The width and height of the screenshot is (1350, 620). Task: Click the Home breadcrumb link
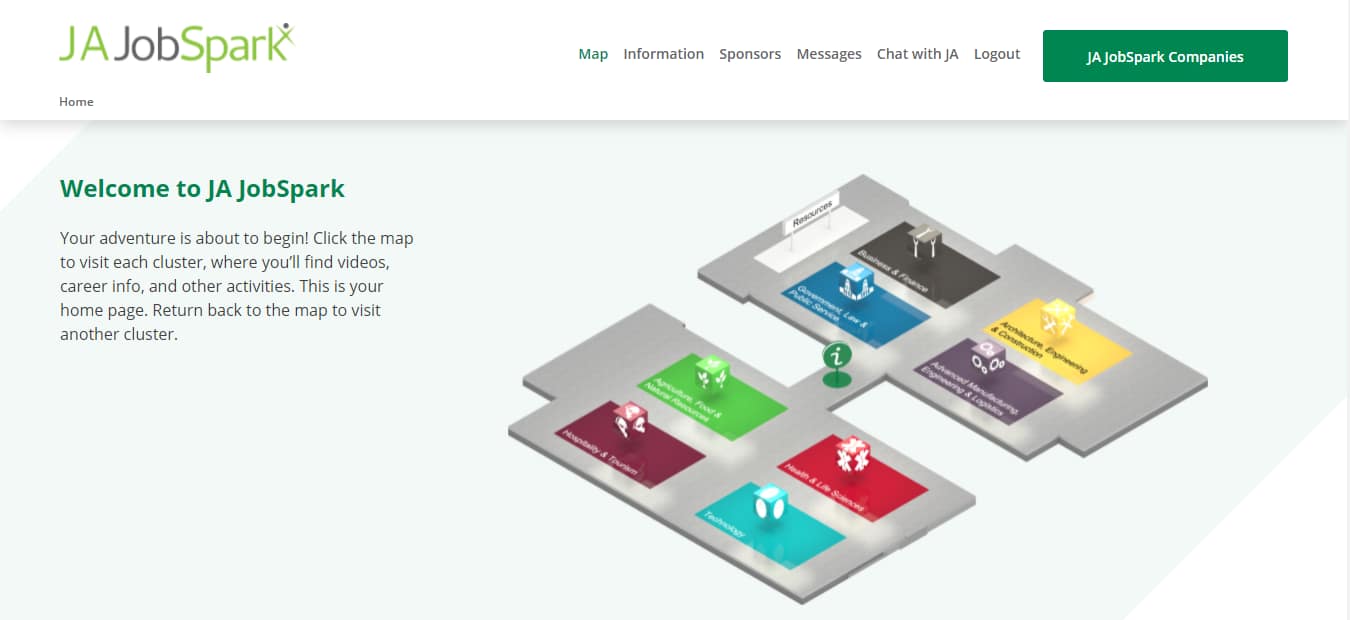(x=76, y=101)
